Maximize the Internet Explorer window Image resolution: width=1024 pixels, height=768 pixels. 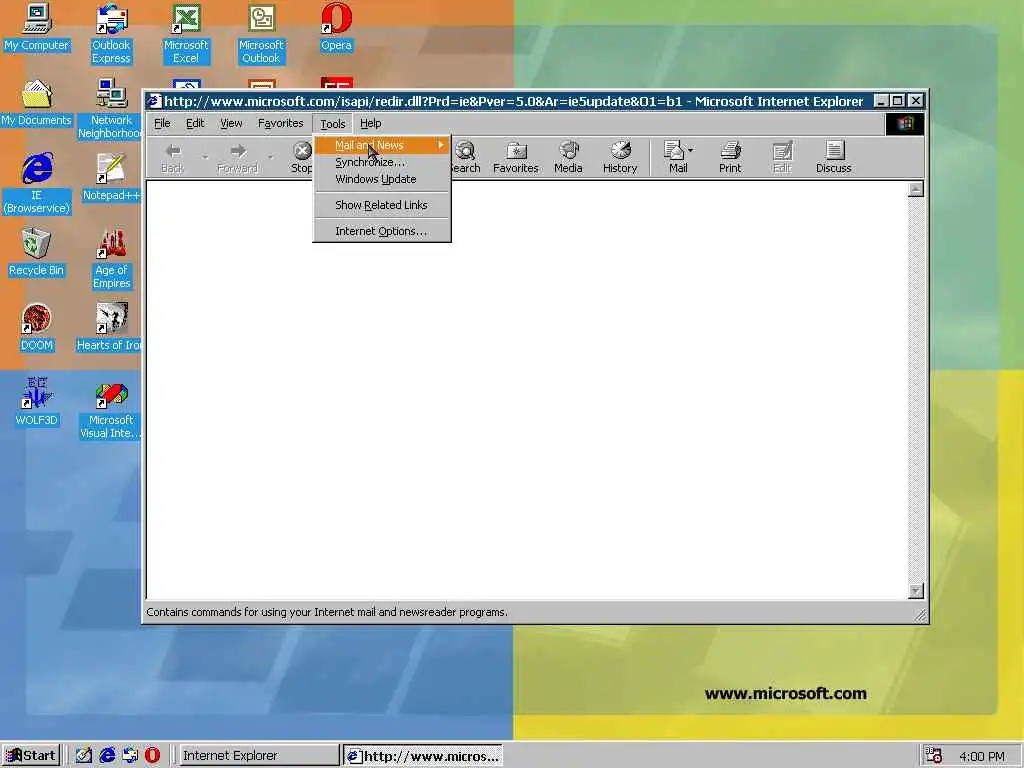pos(897,101)
